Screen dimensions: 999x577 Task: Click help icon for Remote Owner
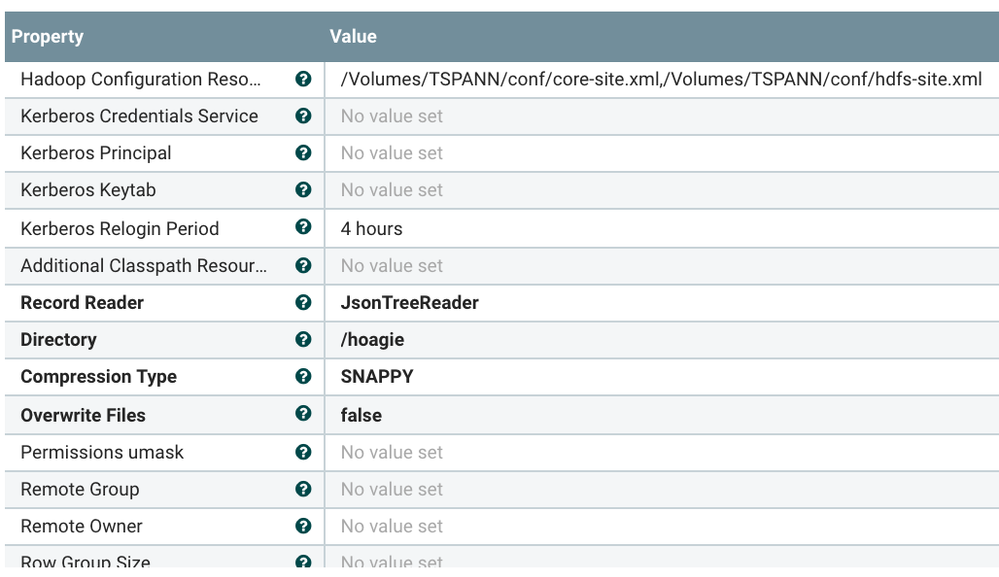(304, 526)
